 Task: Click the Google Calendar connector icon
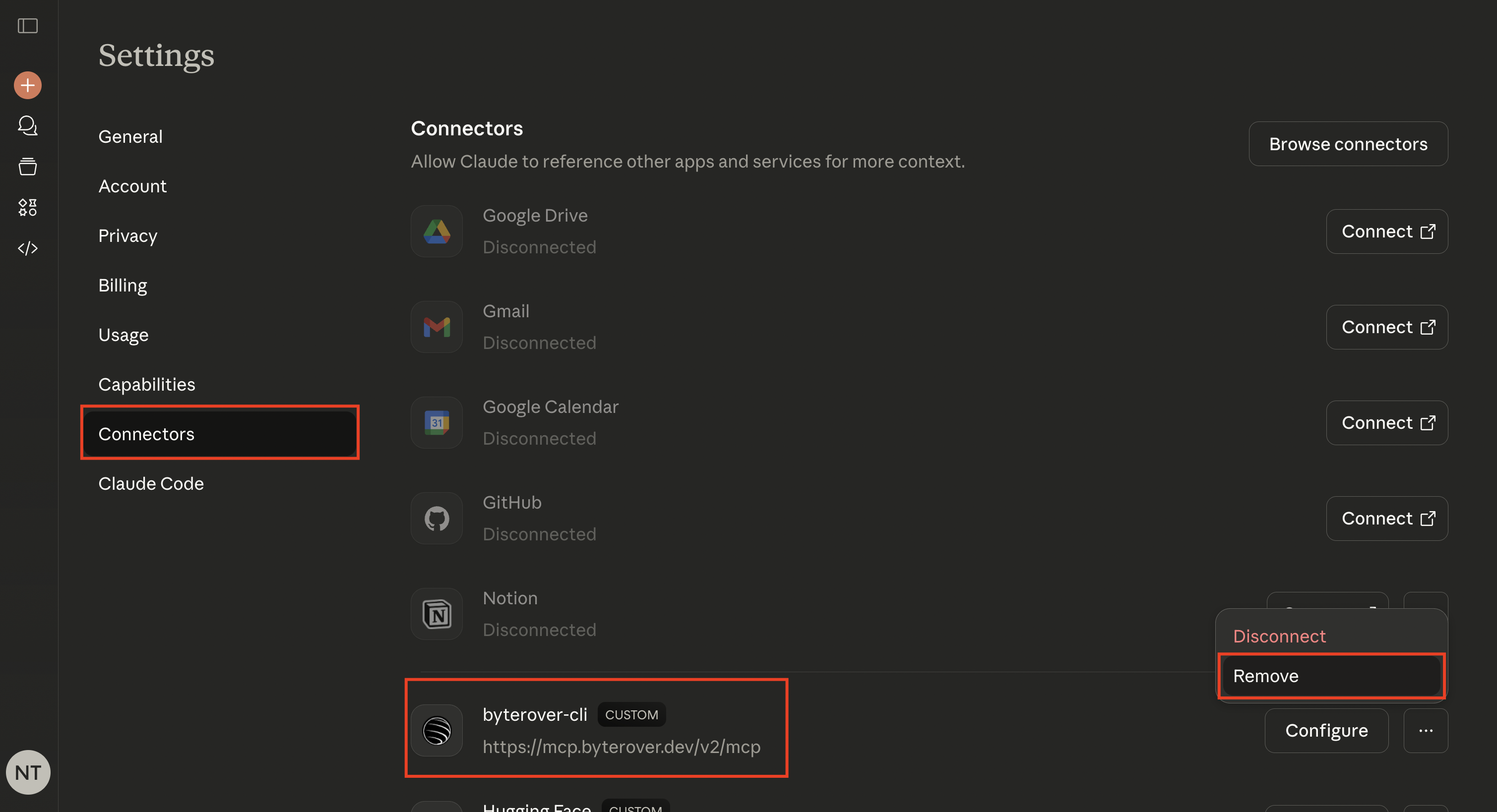[x=437, y=422]
